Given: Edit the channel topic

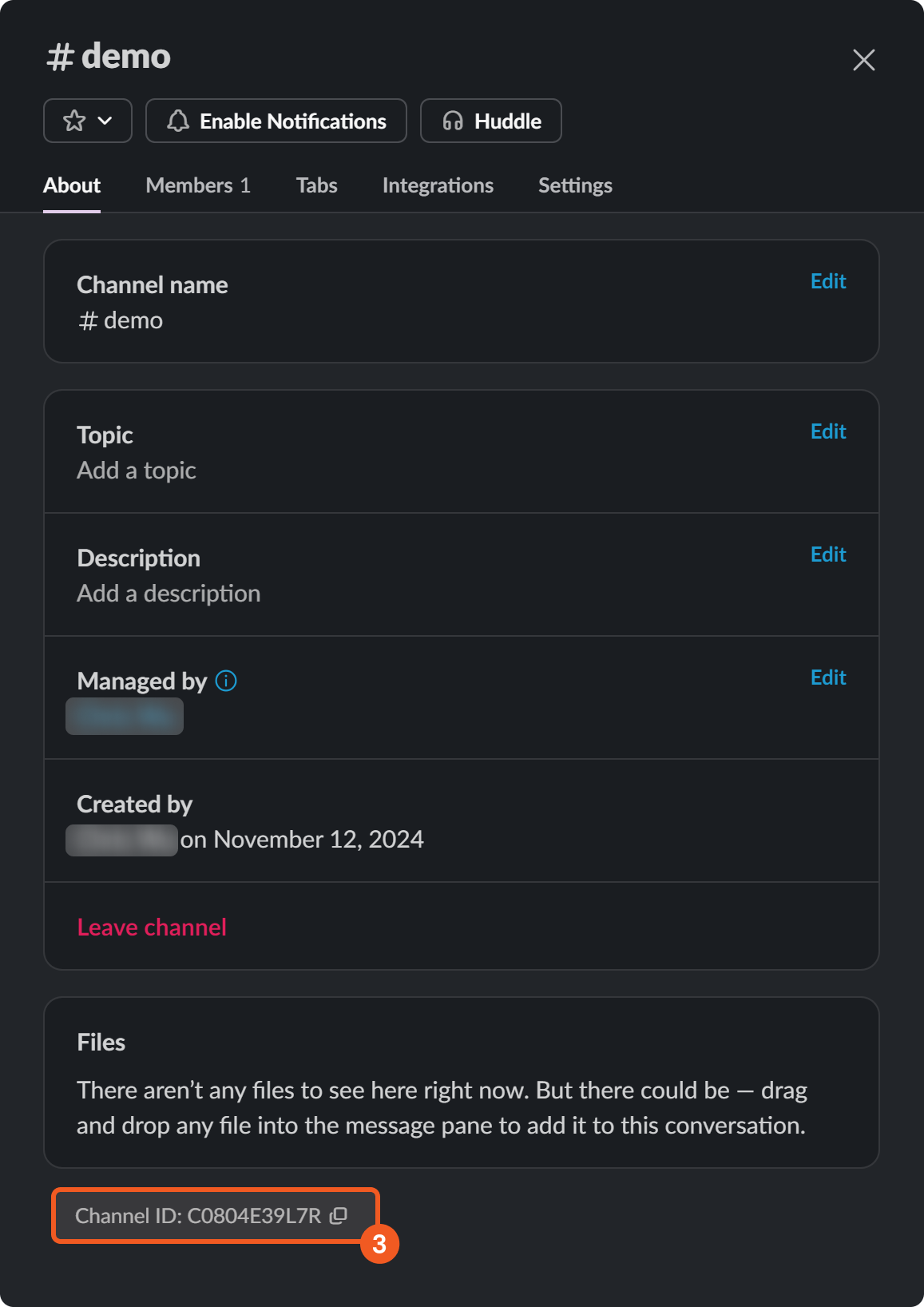Looking at the screenshot, I should [828, 431].
